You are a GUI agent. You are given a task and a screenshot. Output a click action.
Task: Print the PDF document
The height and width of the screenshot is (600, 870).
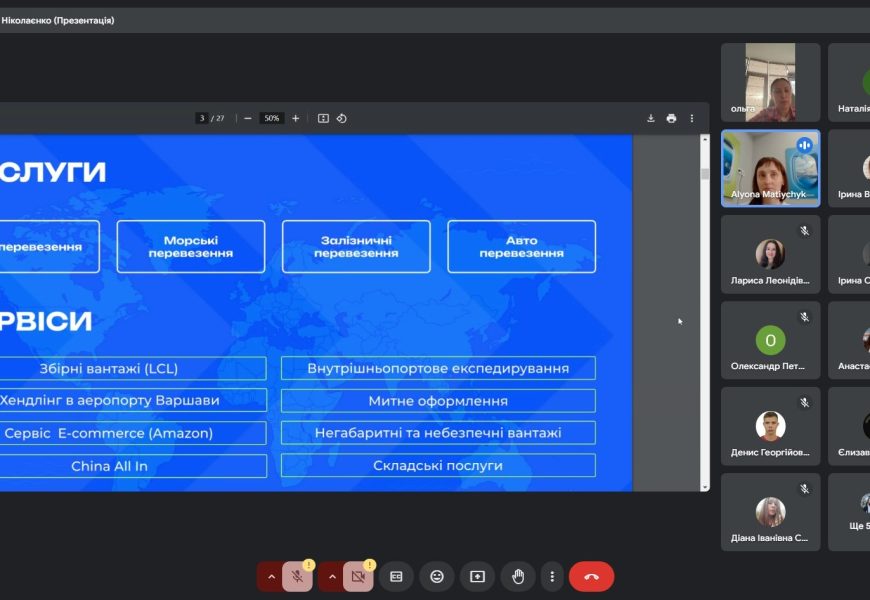click(671, 118)
